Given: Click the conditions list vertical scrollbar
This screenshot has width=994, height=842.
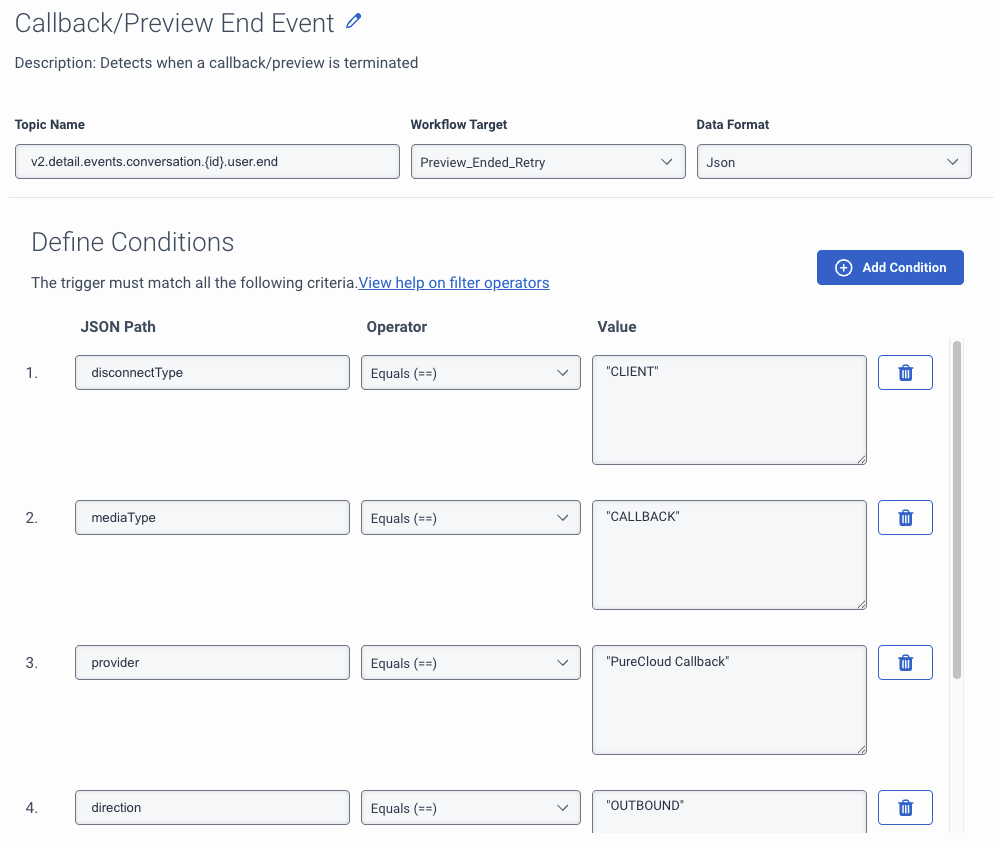Looking at the screenshot, I should pyautogui.click(x=957, y=510).
